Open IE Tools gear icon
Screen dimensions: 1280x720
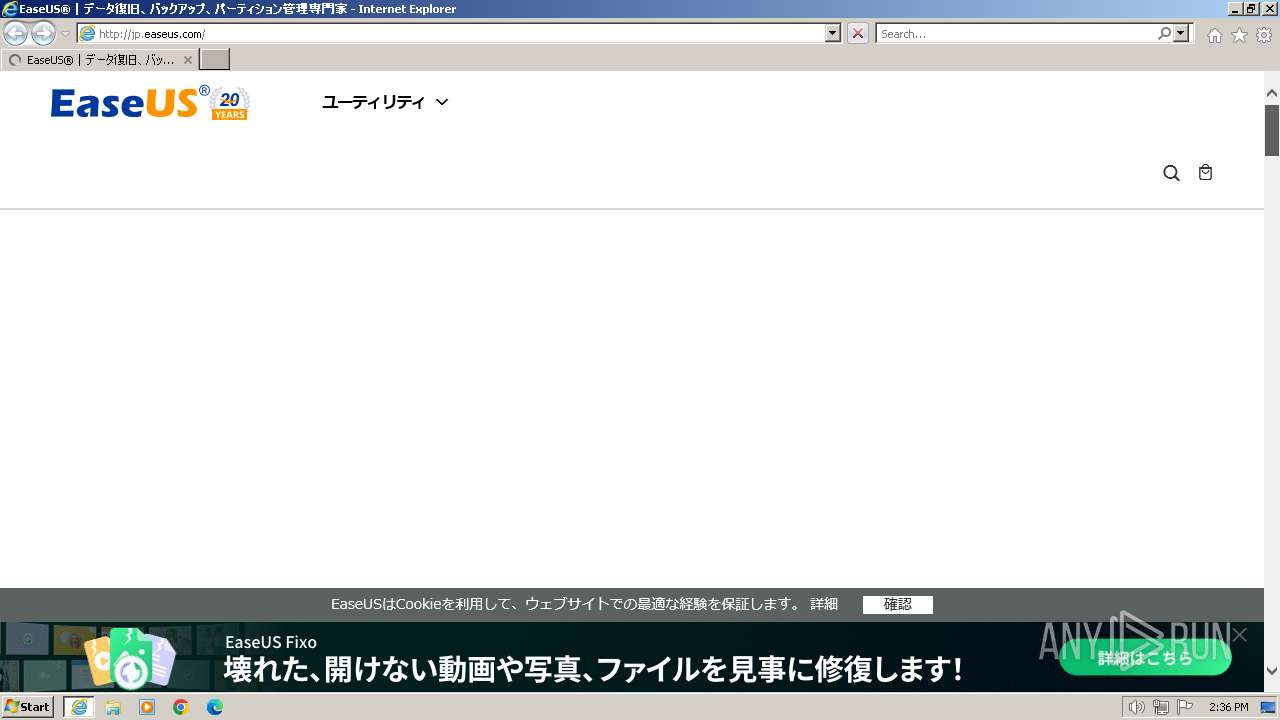[1264, 35]
